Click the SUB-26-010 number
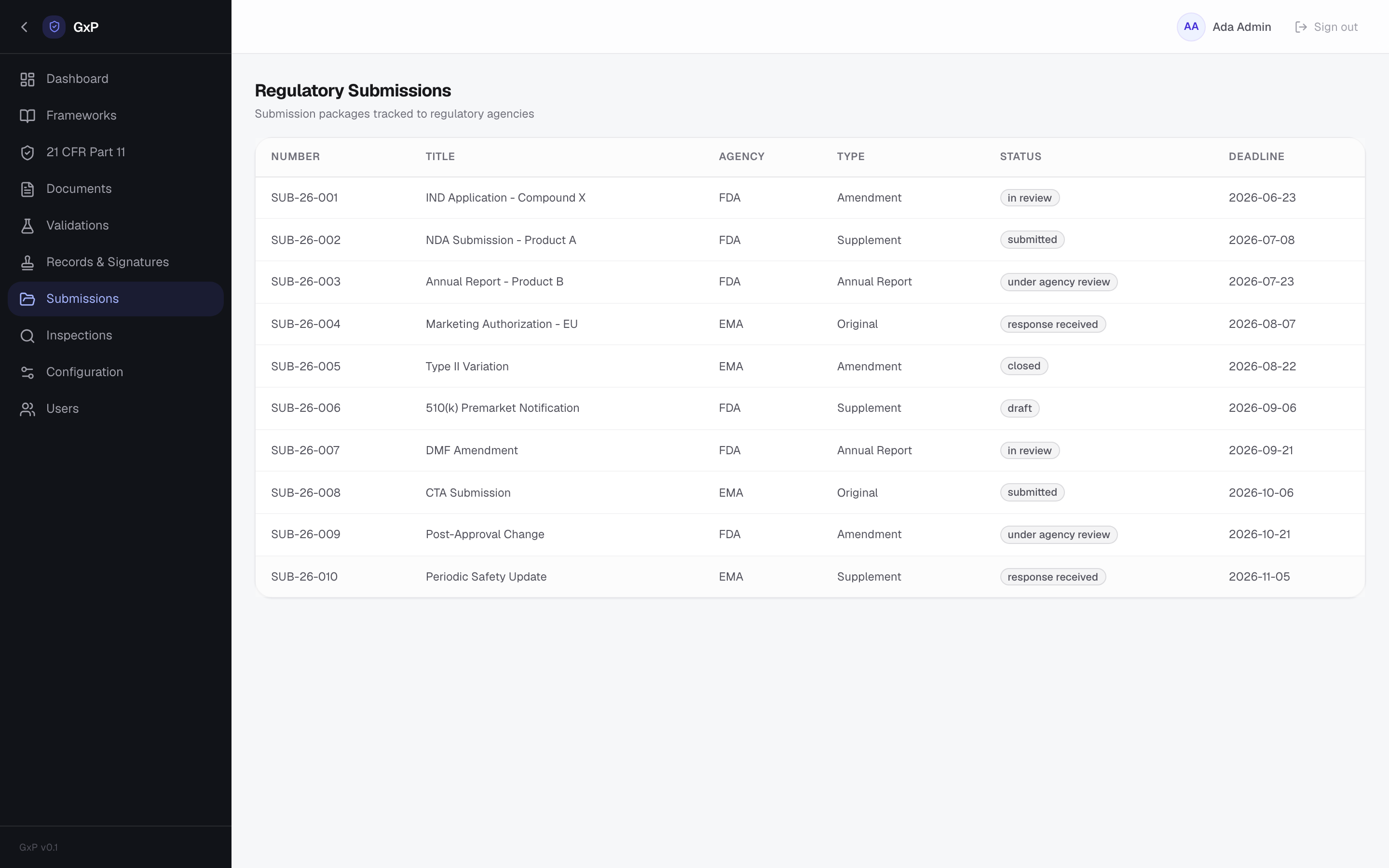 pos(304,577)
